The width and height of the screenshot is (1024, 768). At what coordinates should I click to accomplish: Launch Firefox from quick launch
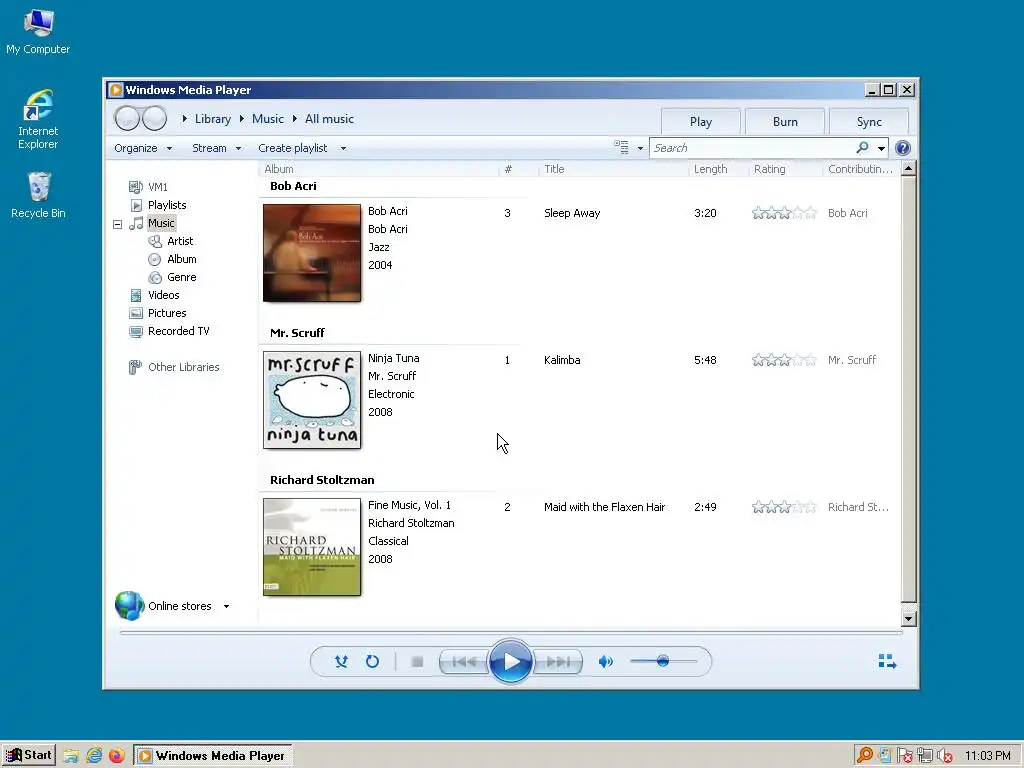117,756
